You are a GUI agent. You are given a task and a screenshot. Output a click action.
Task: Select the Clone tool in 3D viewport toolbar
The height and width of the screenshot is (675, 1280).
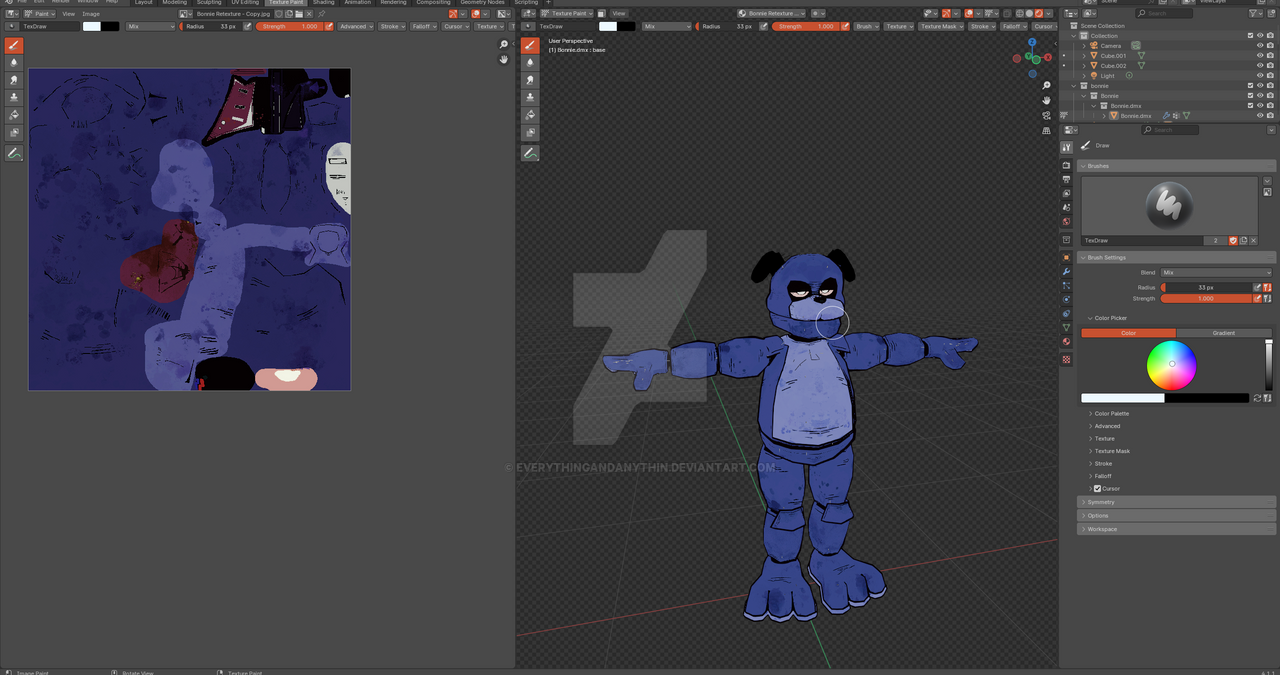[530, 96]
